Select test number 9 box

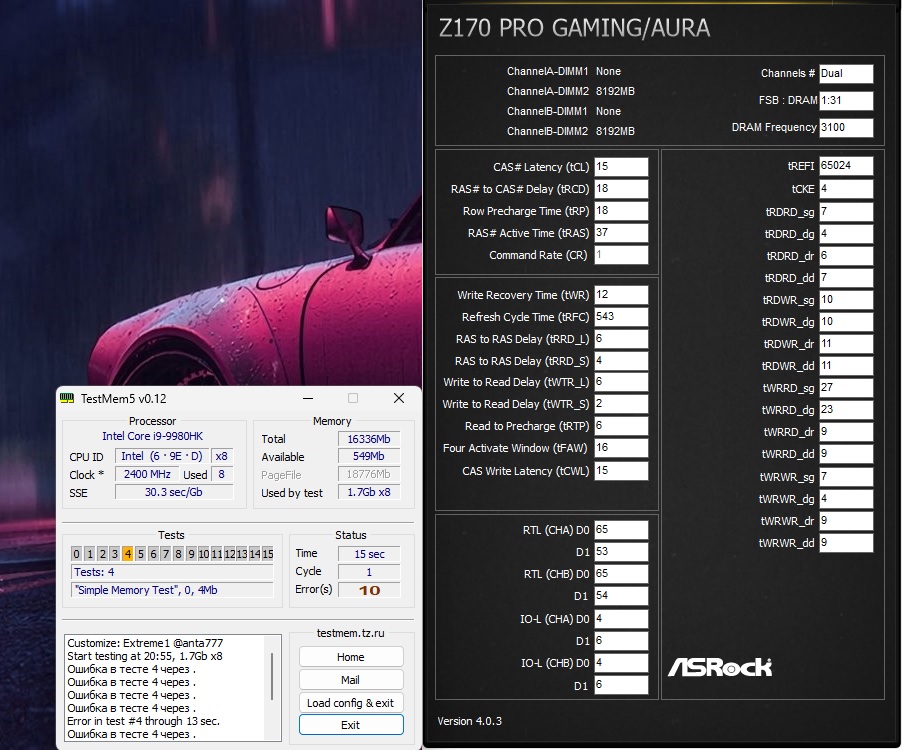click(190, 554)
